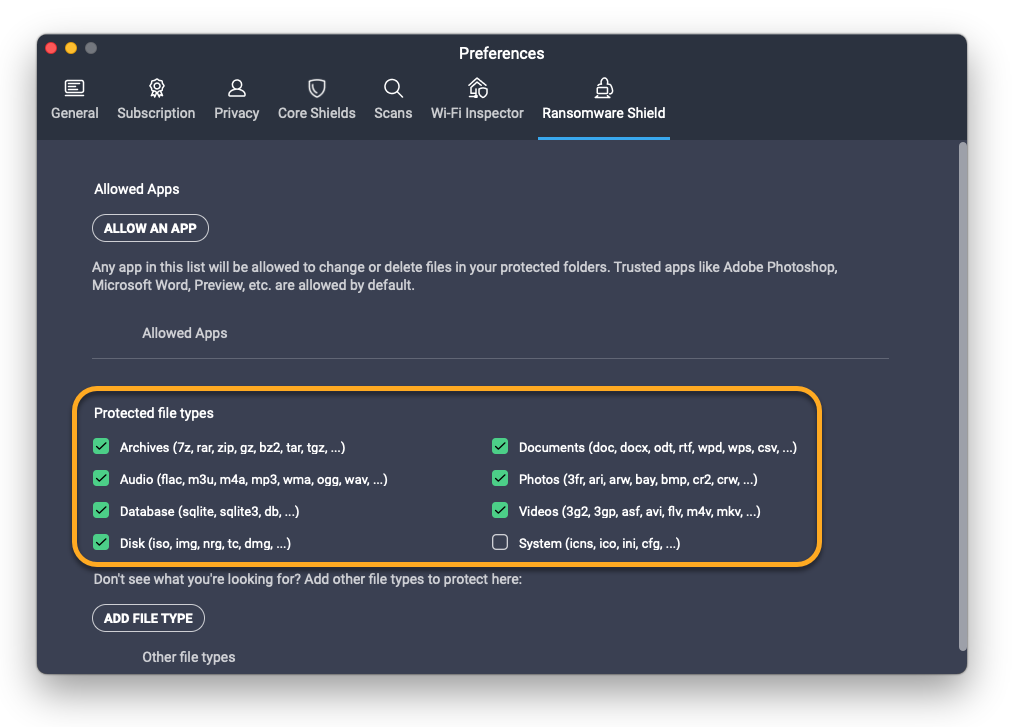Uncheck the Disk file type checkbox

coord(101,543)
